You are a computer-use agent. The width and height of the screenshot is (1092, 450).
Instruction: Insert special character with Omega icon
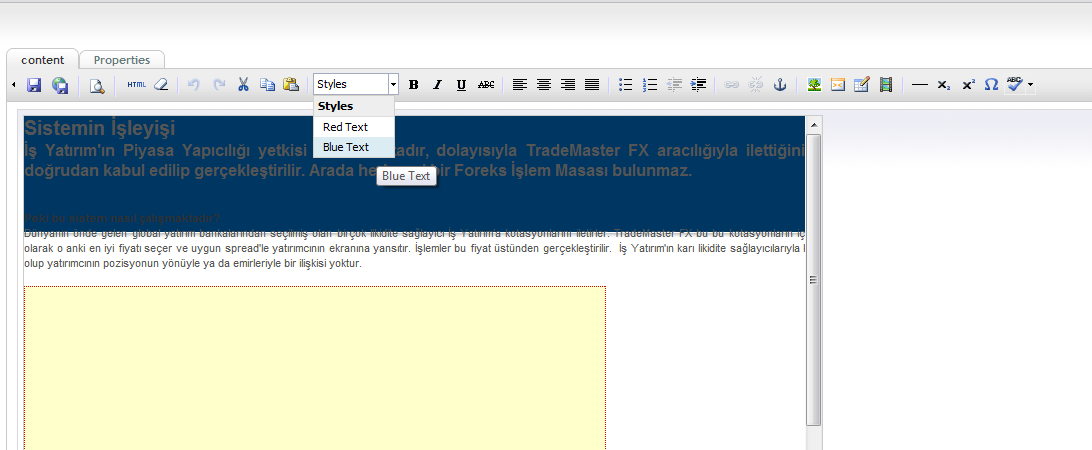coord(991,85)
